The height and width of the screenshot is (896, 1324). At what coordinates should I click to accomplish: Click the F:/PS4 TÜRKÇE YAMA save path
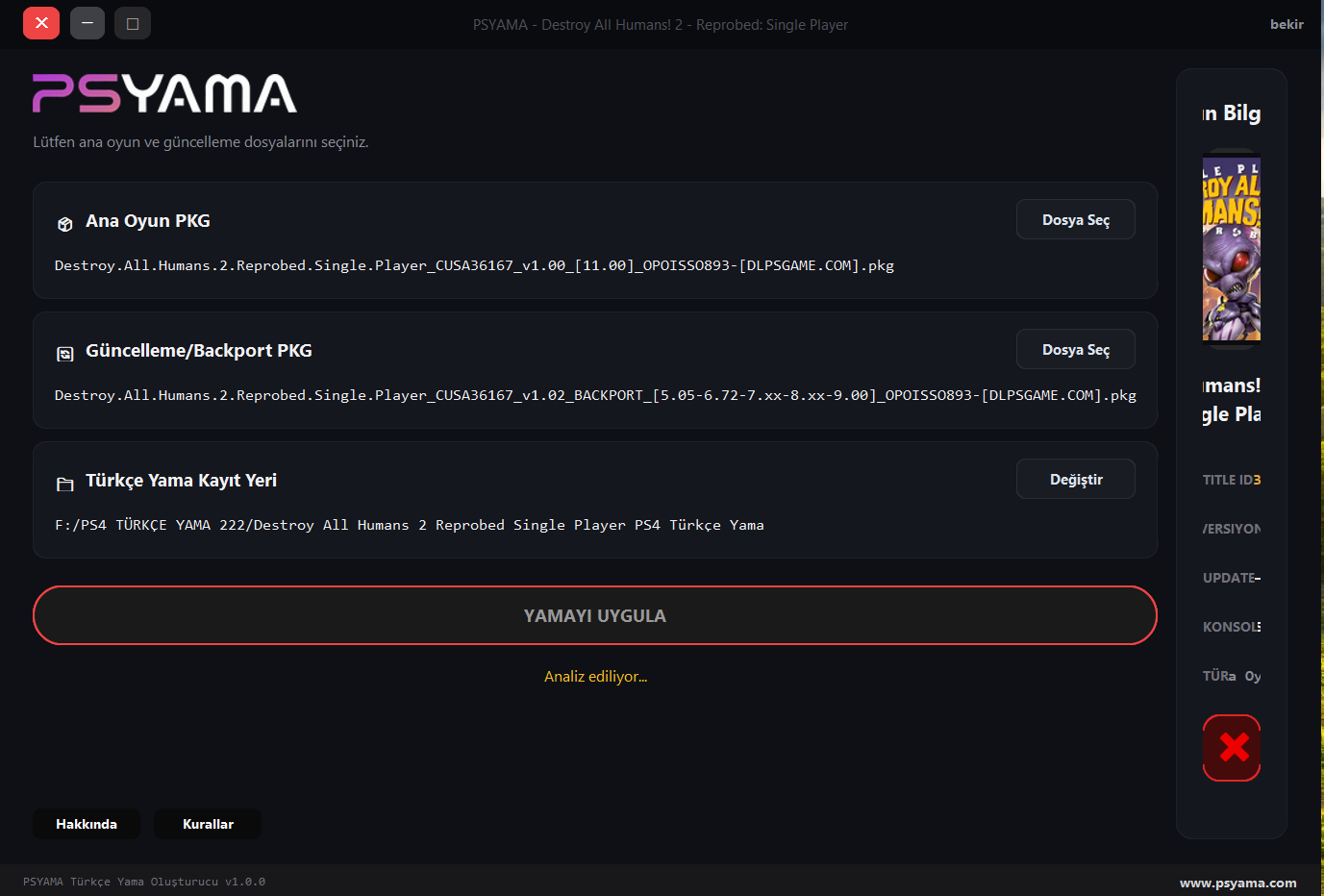(410, 525)
